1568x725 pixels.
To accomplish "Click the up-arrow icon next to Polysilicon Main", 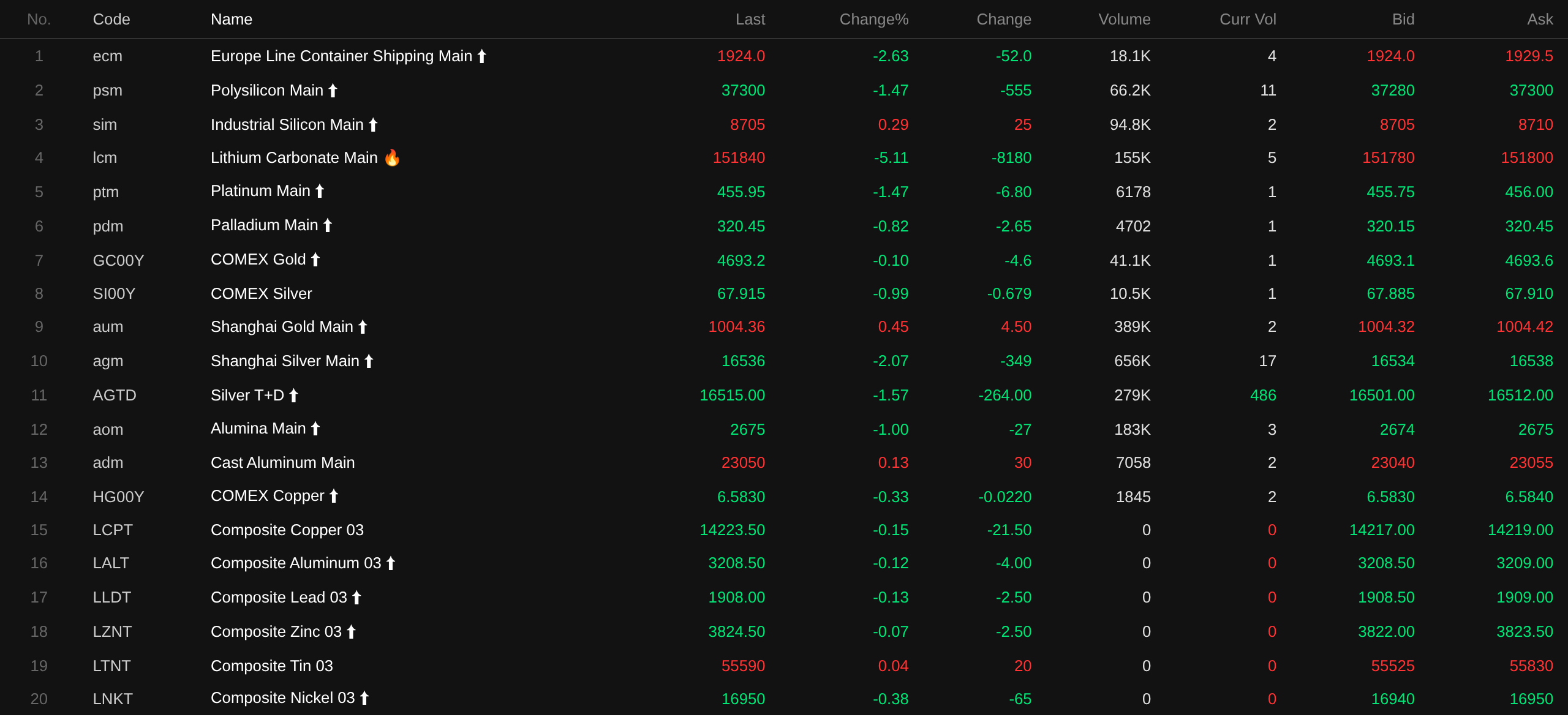I will (333, 91).
